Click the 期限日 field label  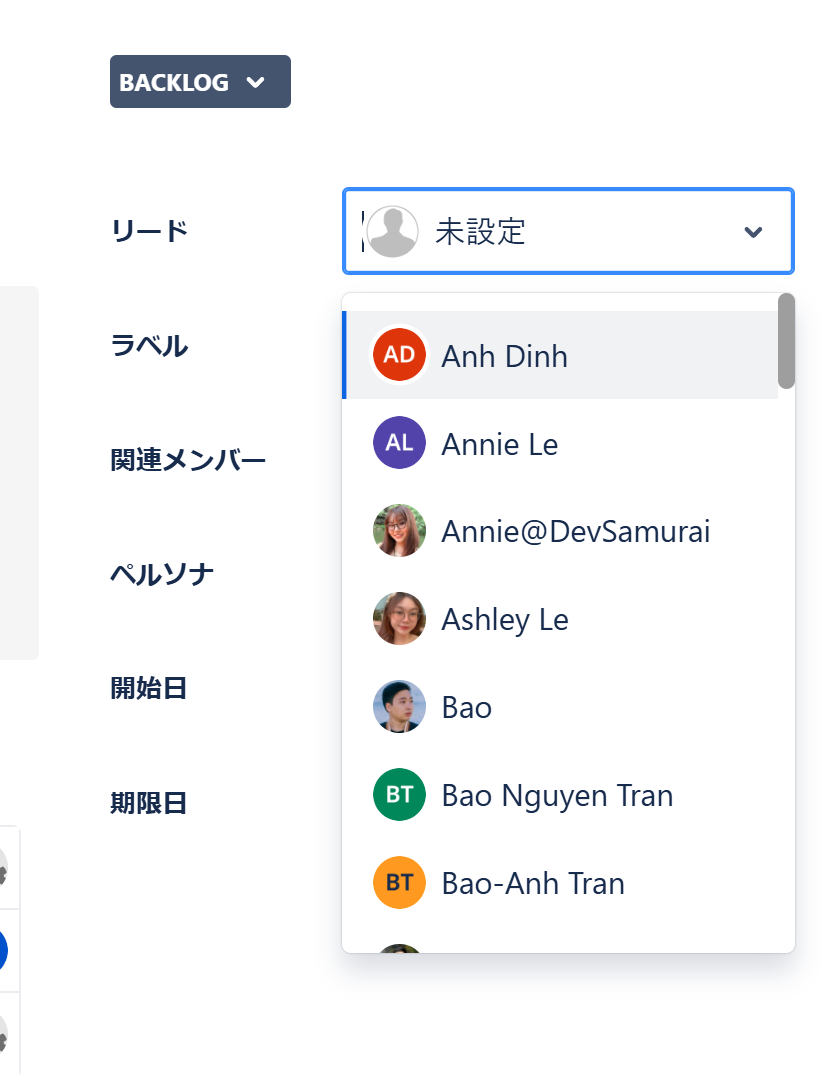pyautogui.click(x=149, y=803)
